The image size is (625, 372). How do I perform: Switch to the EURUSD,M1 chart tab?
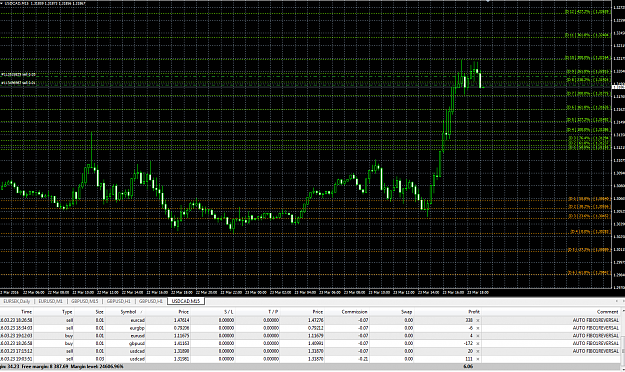pyautogui.click(x=51, y=301)
